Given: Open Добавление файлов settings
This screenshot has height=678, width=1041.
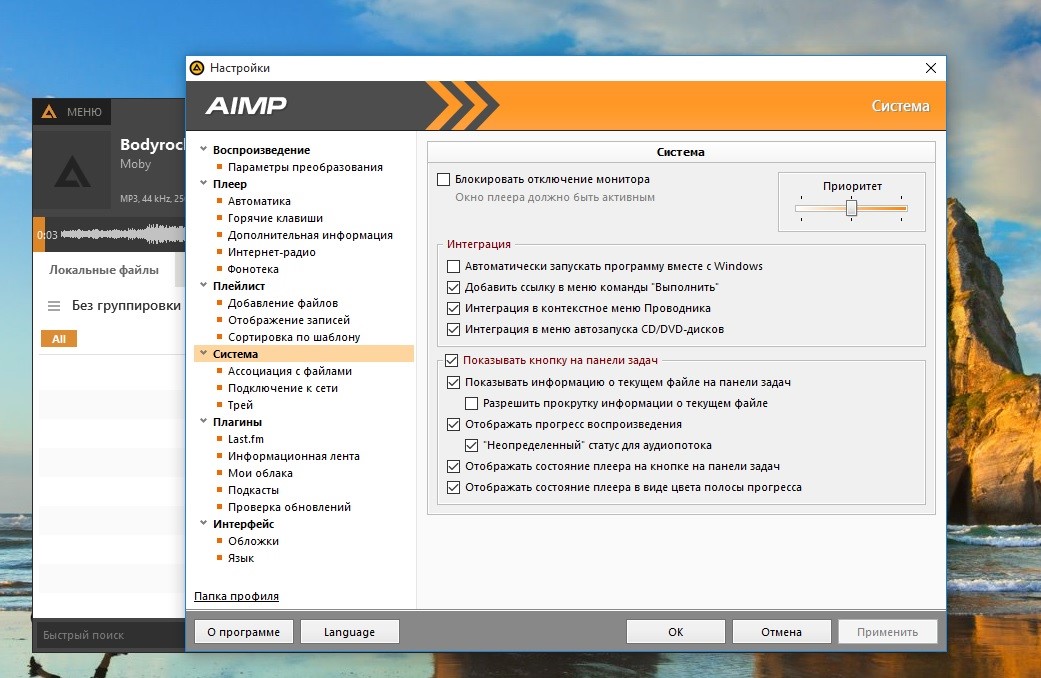Looking at the screenshot, I should click(283, 303).
